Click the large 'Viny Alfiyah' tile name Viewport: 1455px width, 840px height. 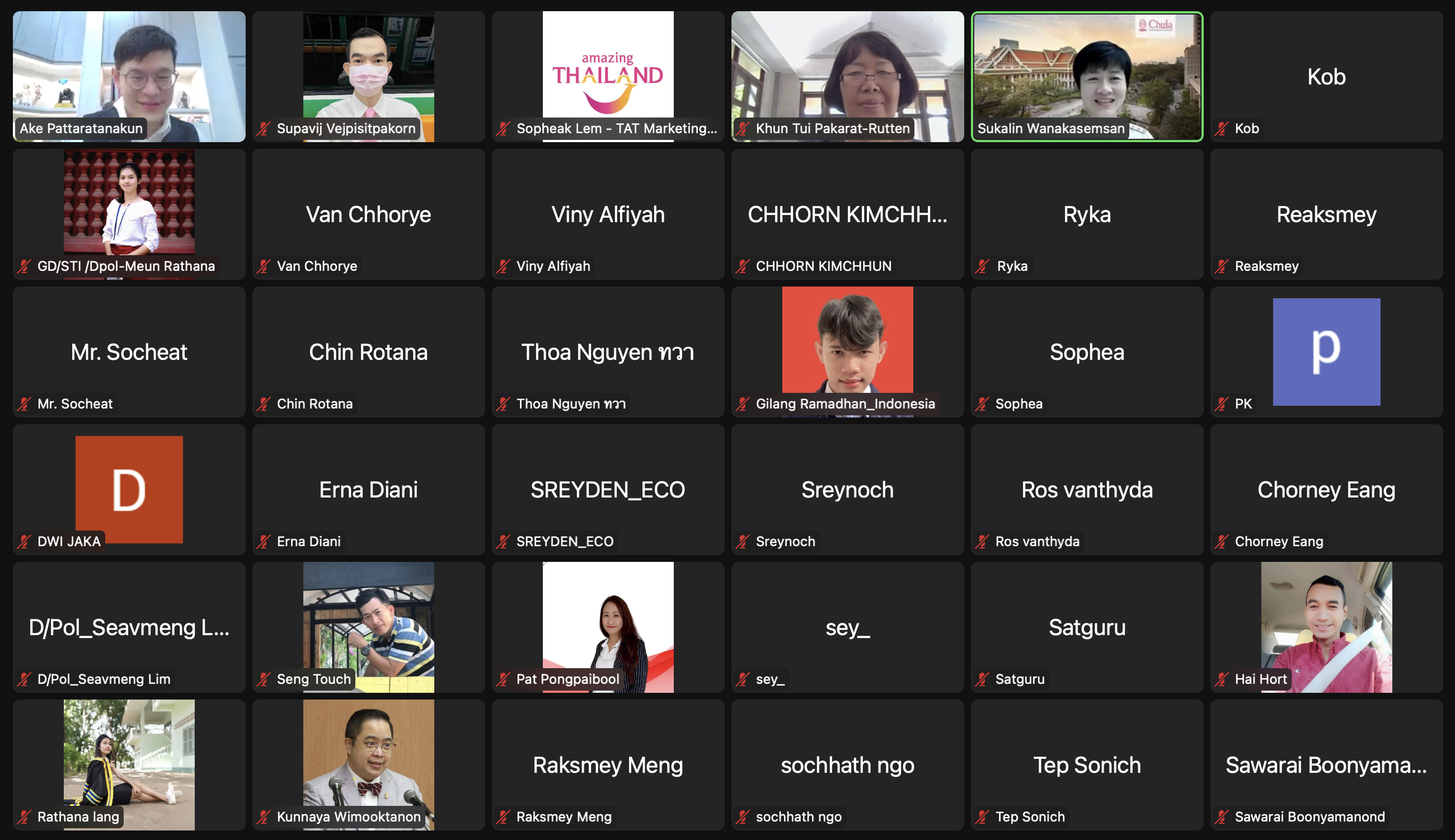tap(608, 214)
